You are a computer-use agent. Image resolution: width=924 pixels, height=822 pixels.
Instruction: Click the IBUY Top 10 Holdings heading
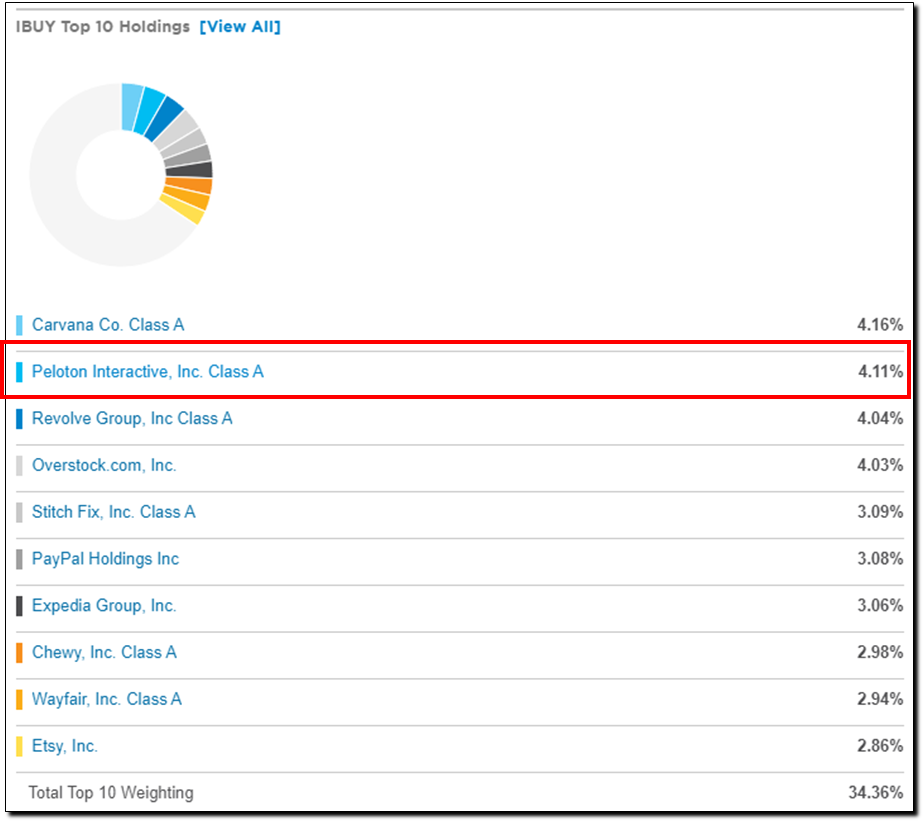pyautogui.click(x=103, y=27)
